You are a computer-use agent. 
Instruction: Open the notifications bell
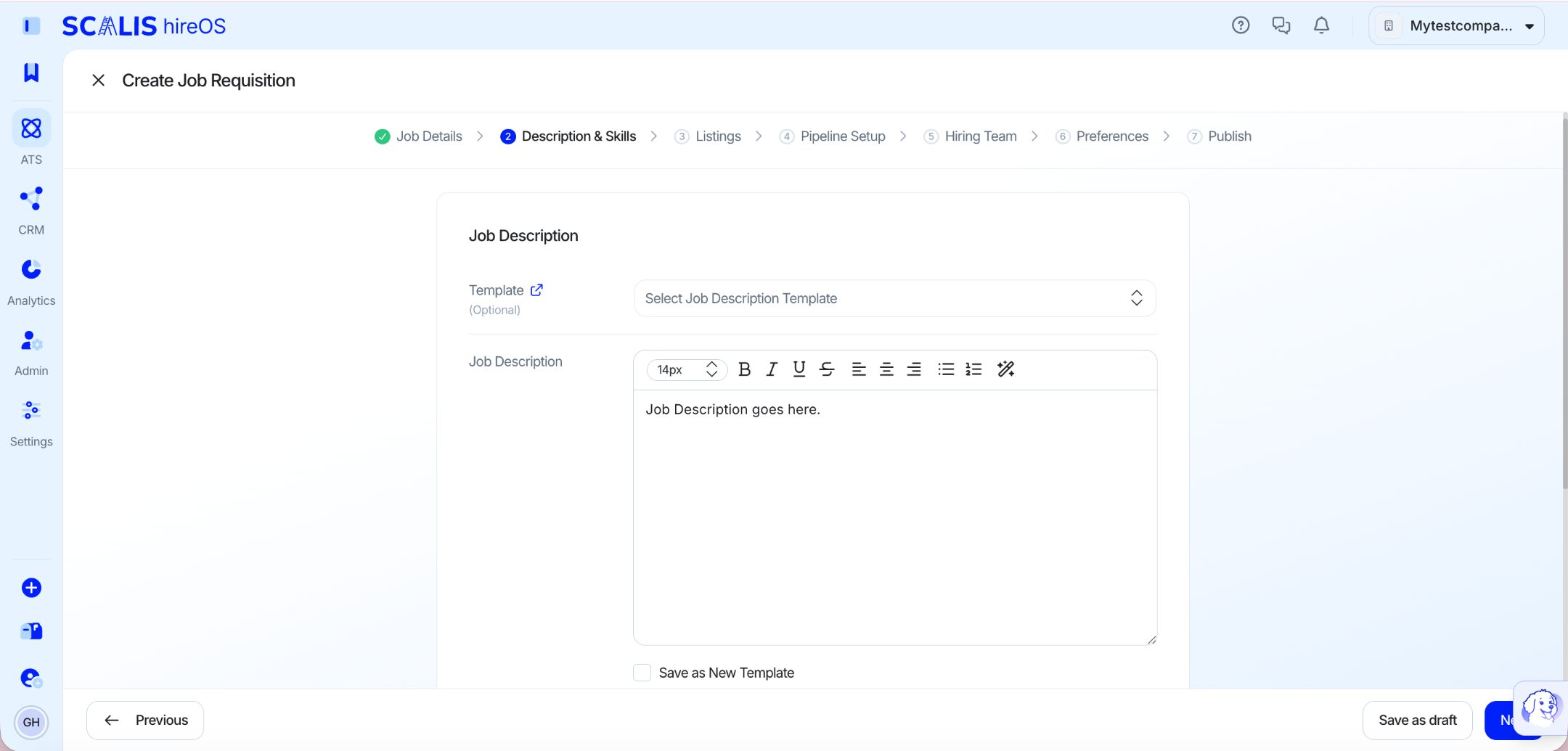pyautogui.click(x=1321, y=25)
